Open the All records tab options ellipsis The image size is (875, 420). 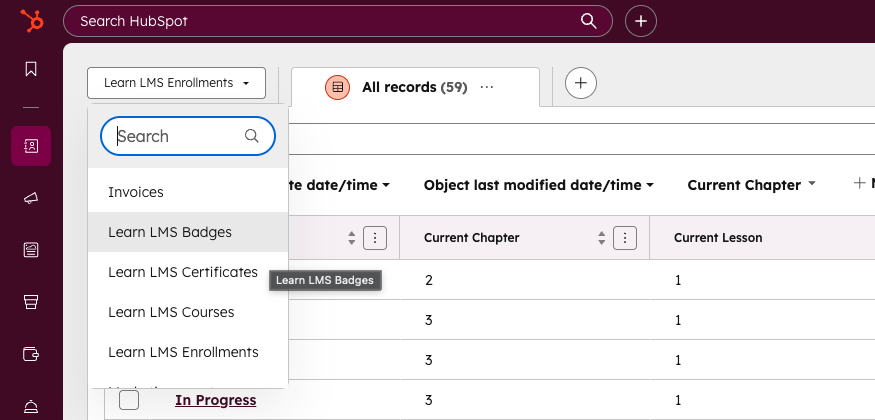[x=487, y=88]
